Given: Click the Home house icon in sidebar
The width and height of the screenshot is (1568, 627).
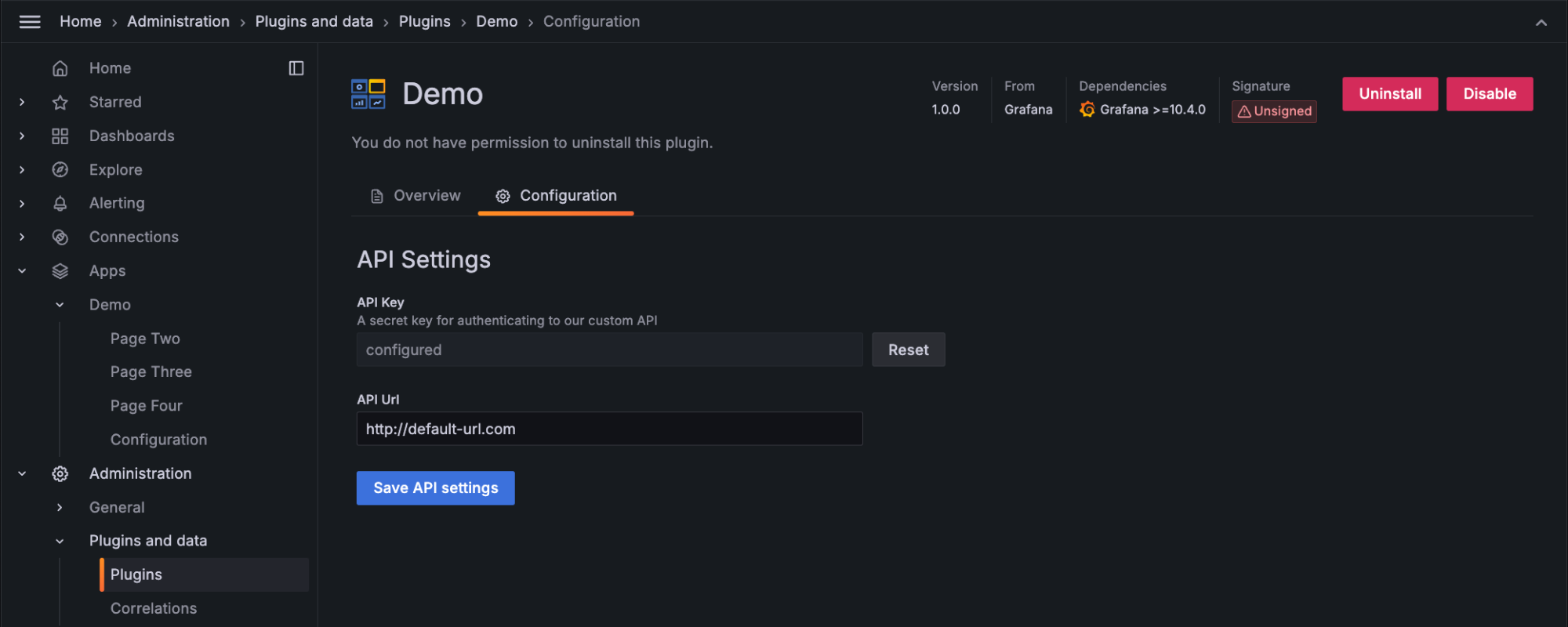Looking at the screenshot, I should [60, 68].
